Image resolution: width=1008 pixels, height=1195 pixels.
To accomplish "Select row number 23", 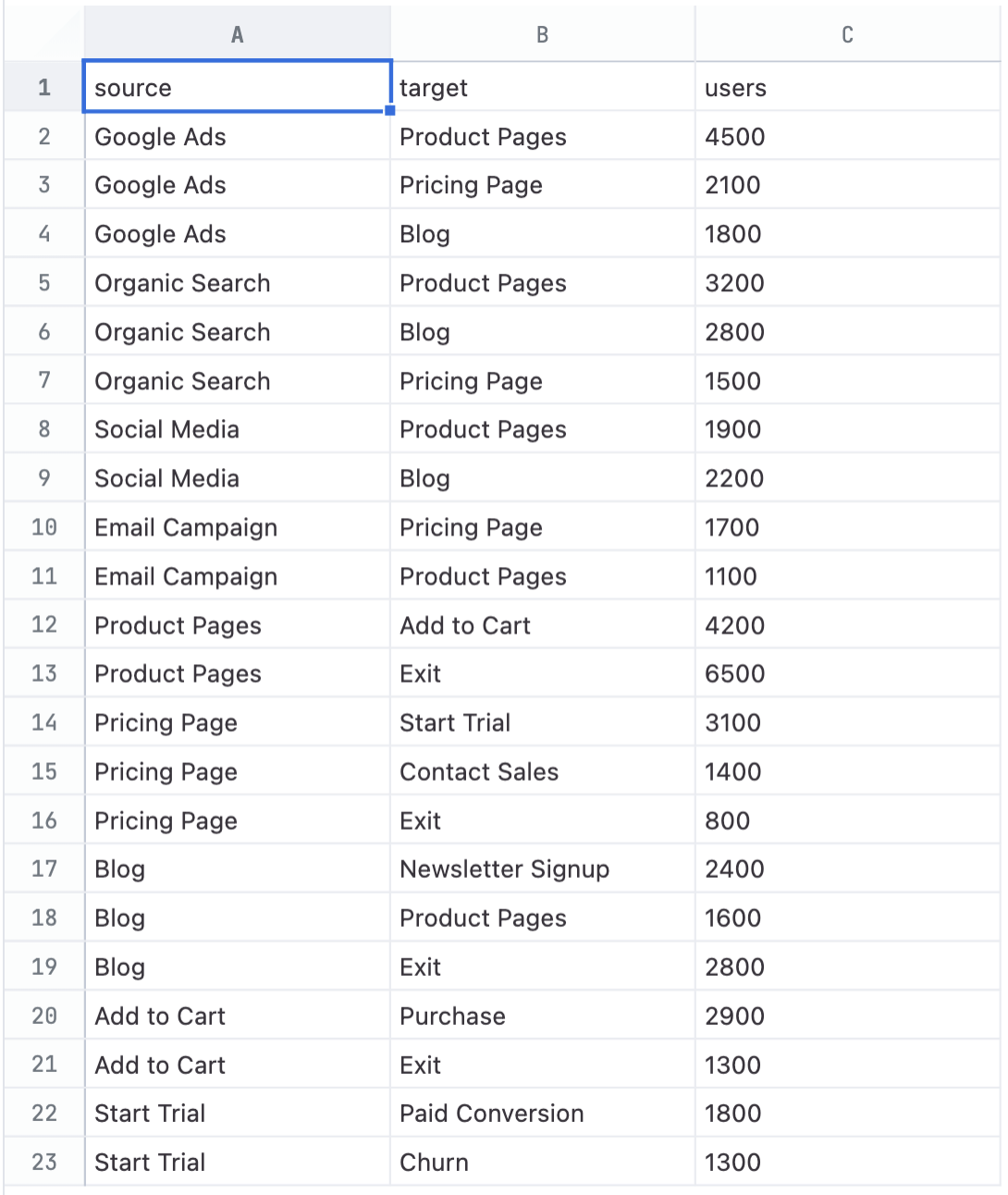I will pos(43,1162).
